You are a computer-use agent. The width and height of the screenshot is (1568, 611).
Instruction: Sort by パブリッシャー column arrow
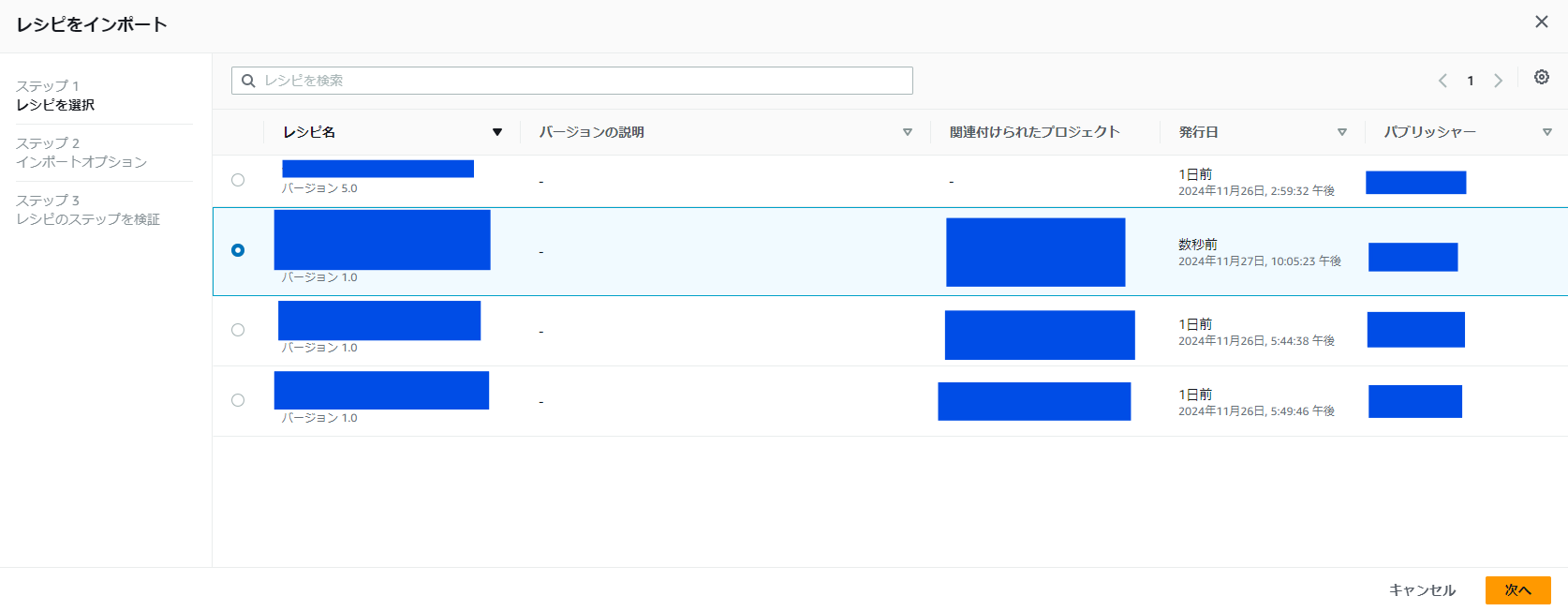coord(1547,132)
